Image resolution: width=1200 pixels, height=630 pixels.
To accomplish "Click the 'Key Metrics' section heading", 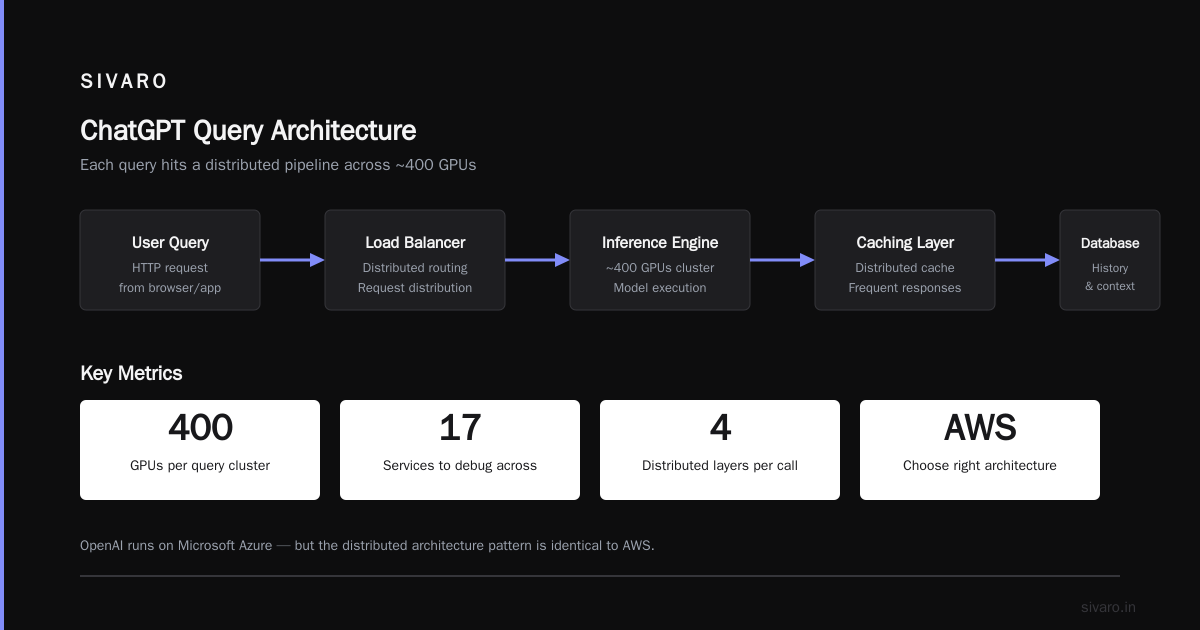I will pos(131,373).
